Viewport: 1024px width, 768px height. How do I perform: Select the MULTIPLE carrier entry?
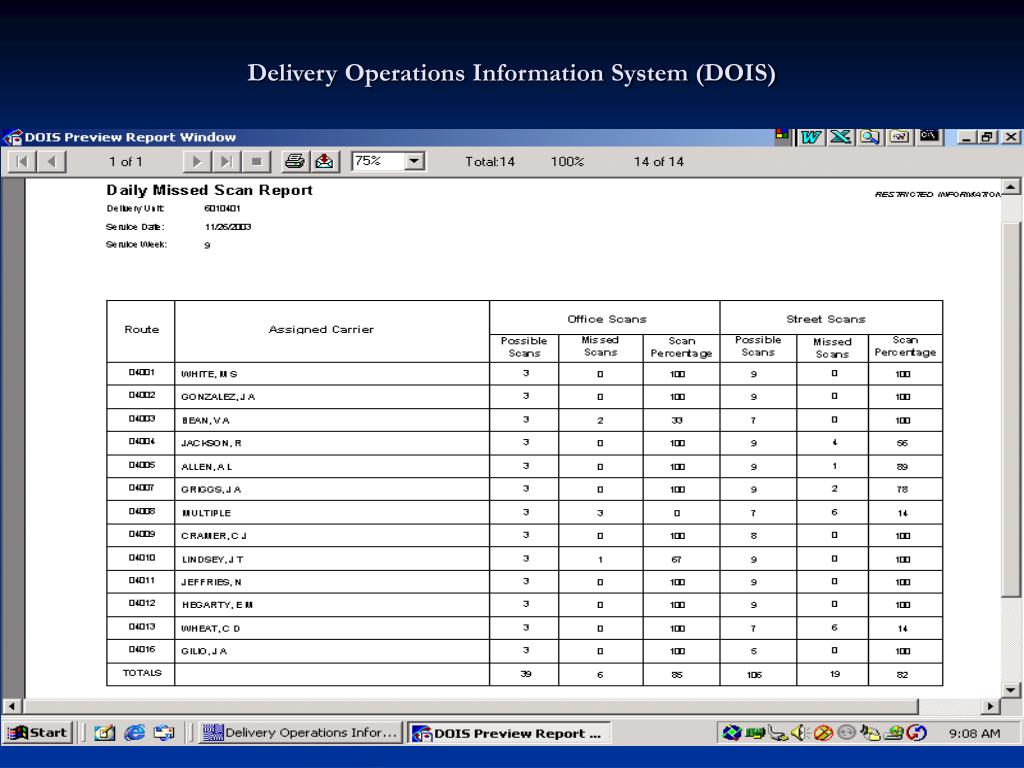(206, 513)
